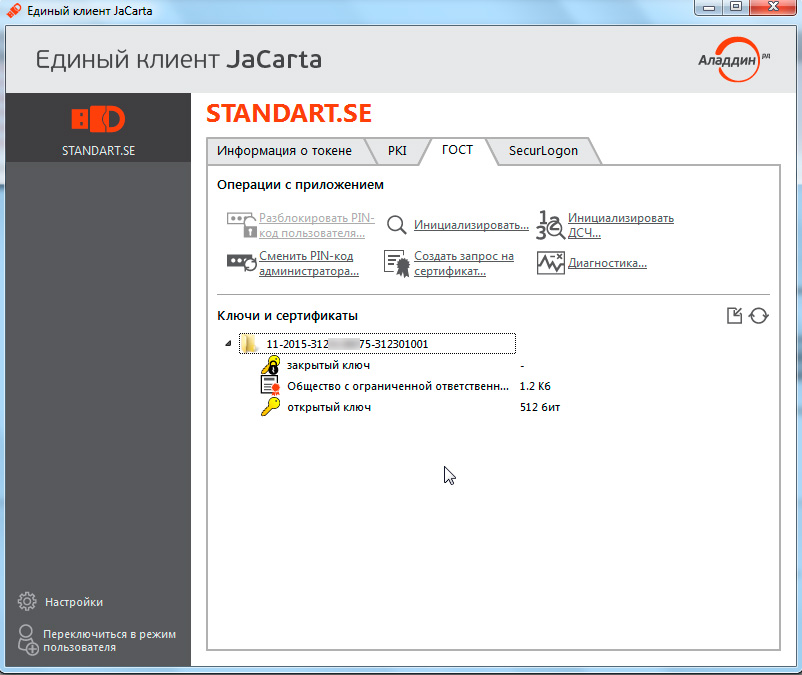Open the Диагностика... link
This screenshot has width=802, height=675.
coord(607,263)
